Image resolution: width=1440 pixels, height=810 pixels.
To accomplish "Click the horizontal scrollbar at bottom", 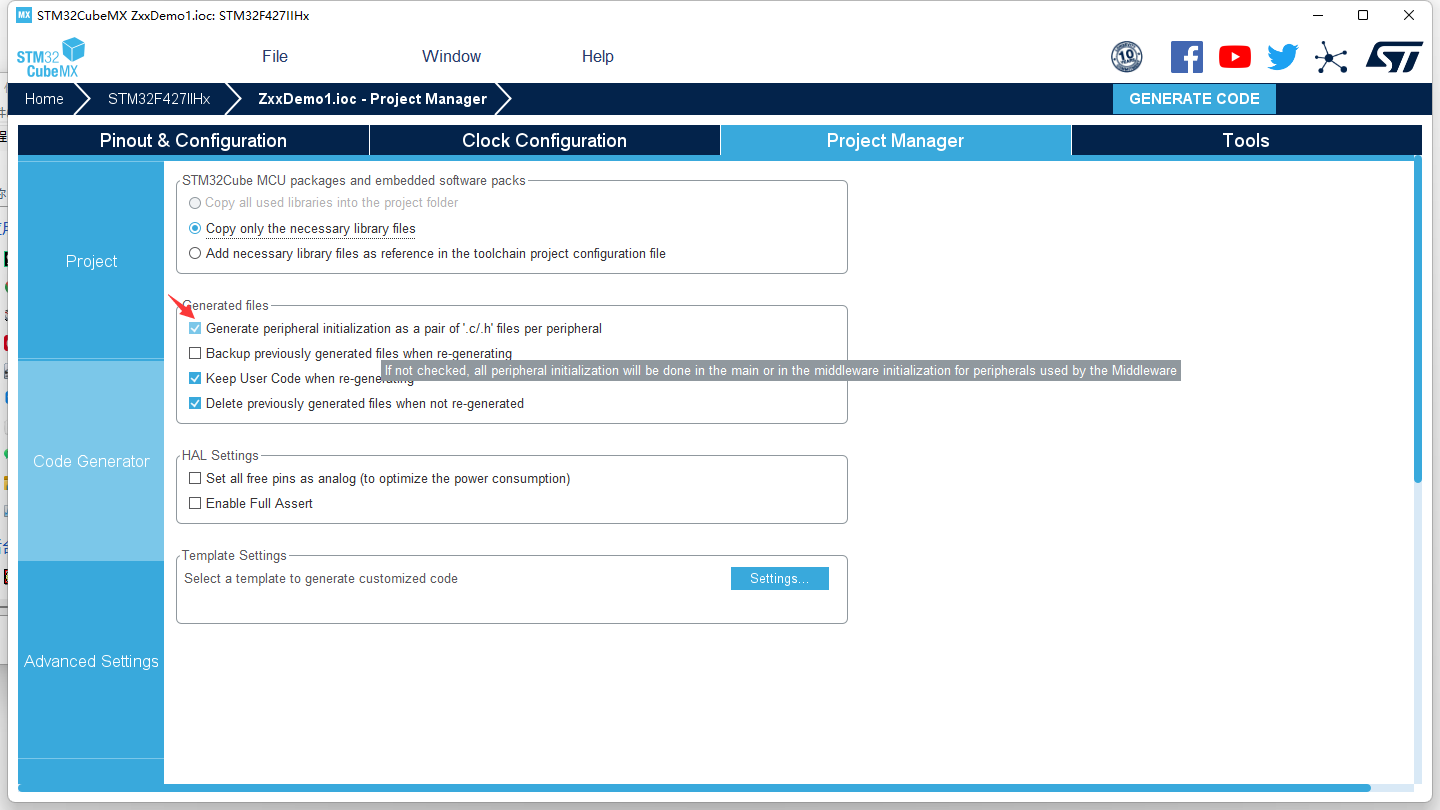I will coord(694,788).
